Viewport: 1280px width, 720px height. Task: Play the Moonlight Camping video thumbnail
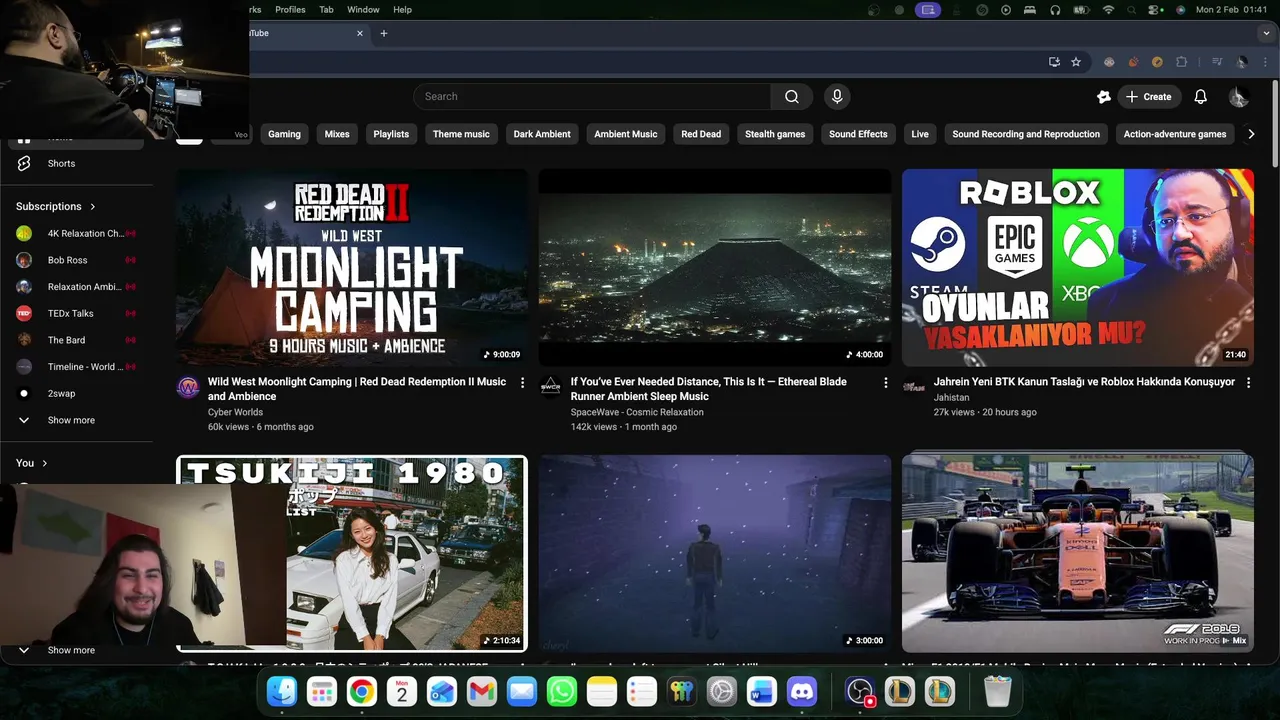352,267
